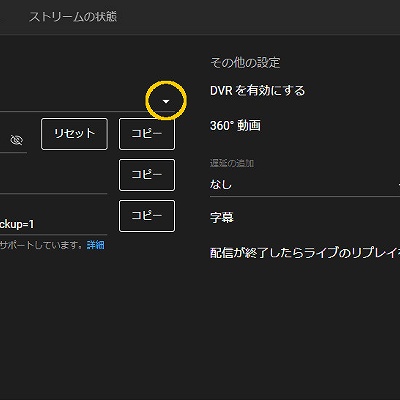Open the 詳細 link
The image size is (400, 400).
pyautogui.click(x=95, y=245)
